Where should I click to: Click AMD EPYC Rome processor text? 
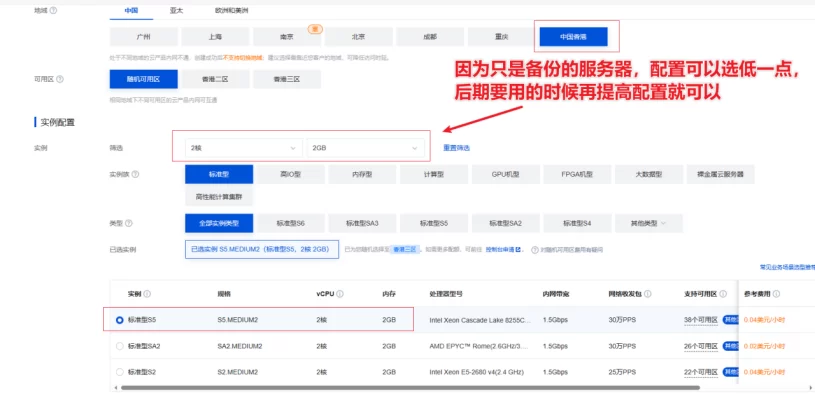pyautogui.click(x=480, y=346)
